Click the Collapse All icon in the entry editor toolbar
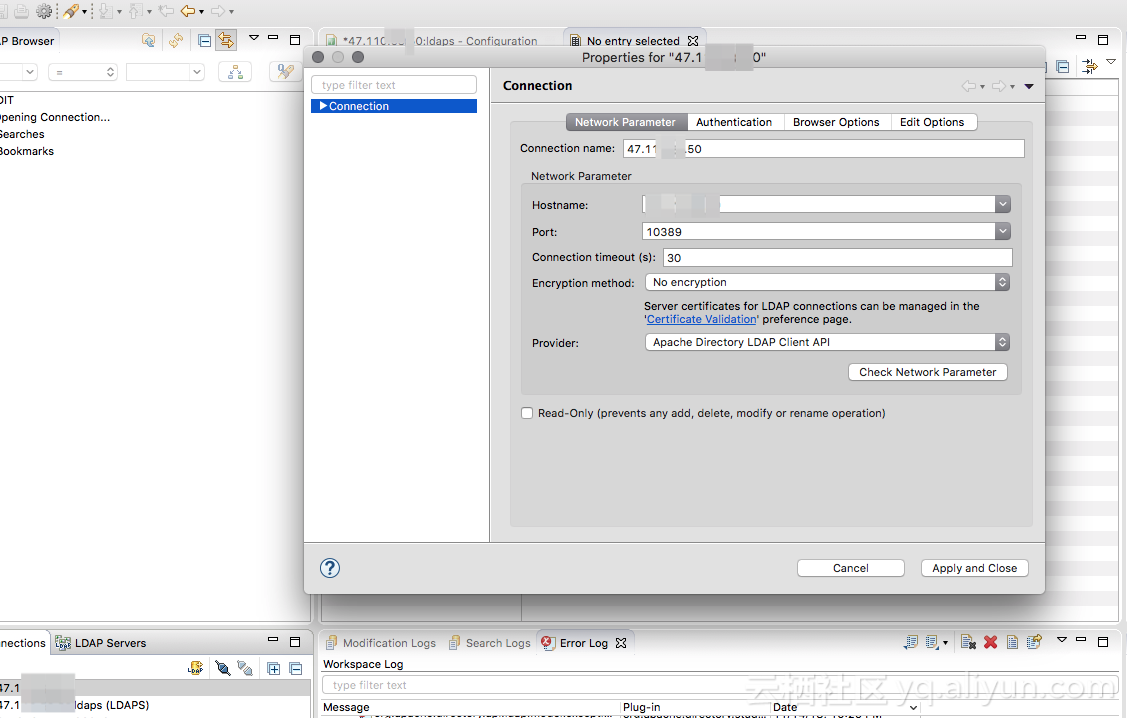Image resolution: width=1127 pixels, height=718 pixels. coord(1063,67)
